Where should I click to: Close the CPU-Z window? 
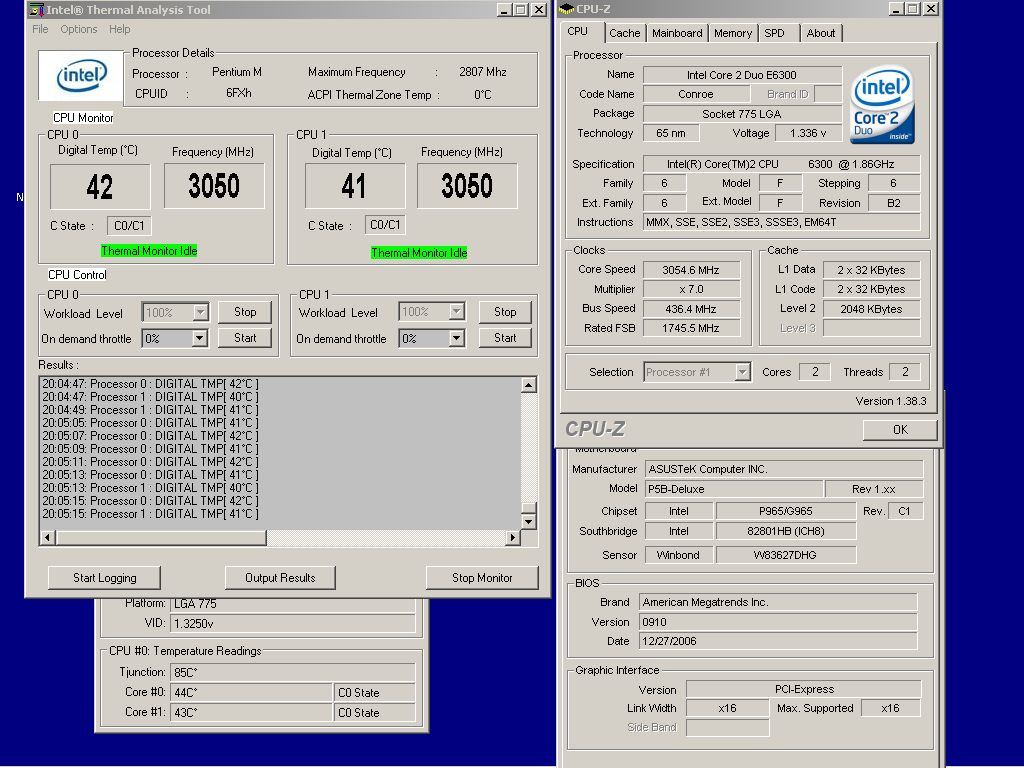click(x=930, y=8)
